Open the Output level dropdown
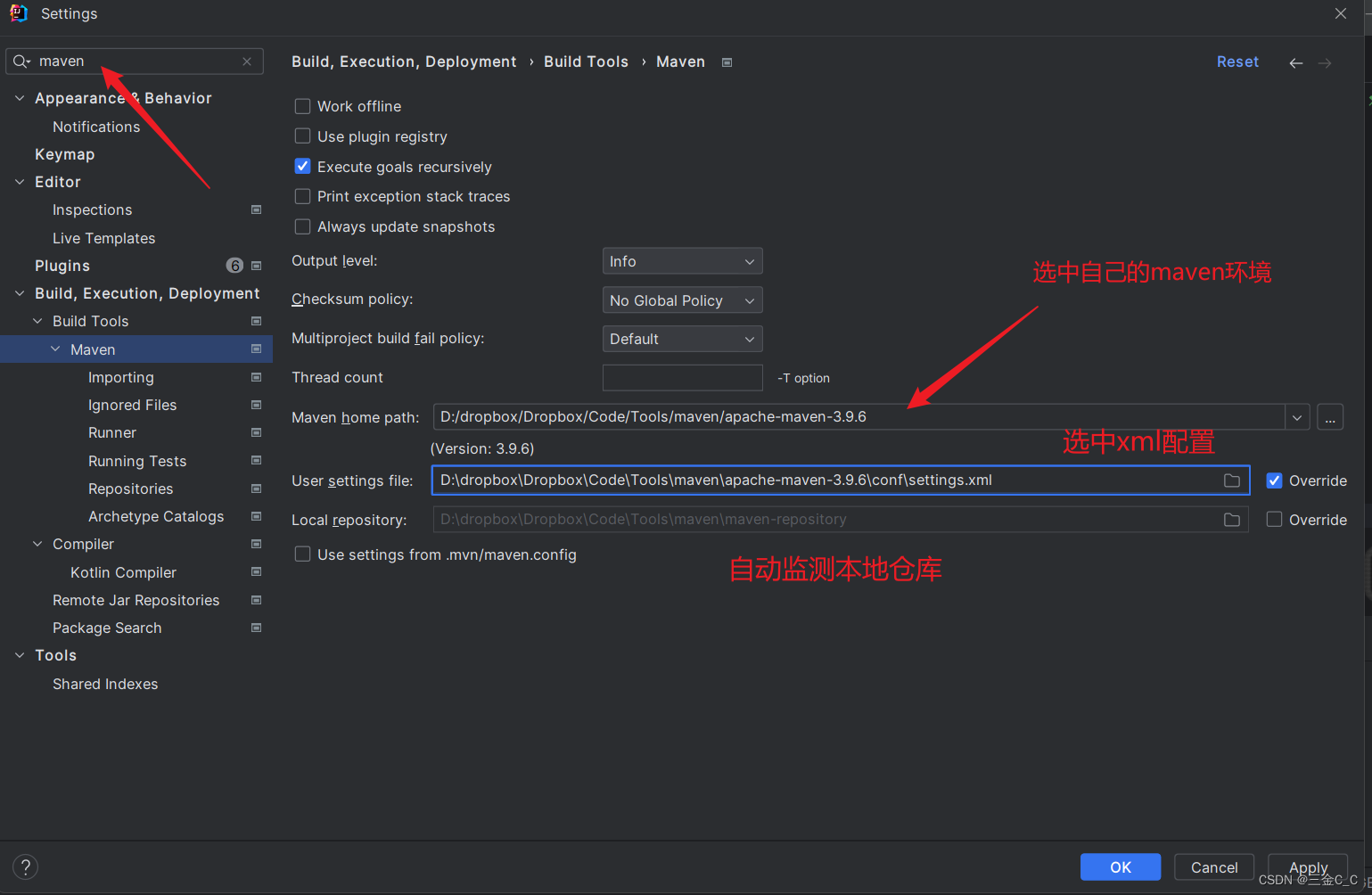1372x895 pixels. (683, 261)
